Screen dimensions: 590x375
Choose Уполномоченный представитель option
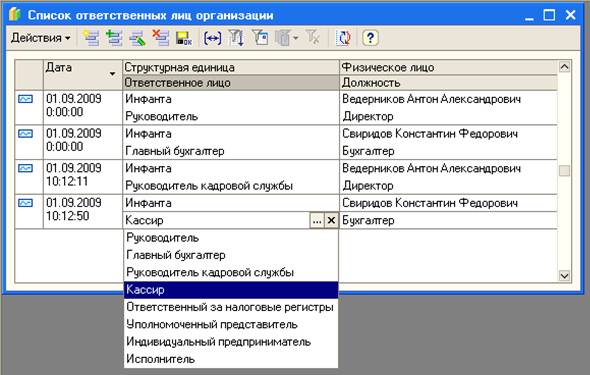pyautogui.click(x=231, y=324)
